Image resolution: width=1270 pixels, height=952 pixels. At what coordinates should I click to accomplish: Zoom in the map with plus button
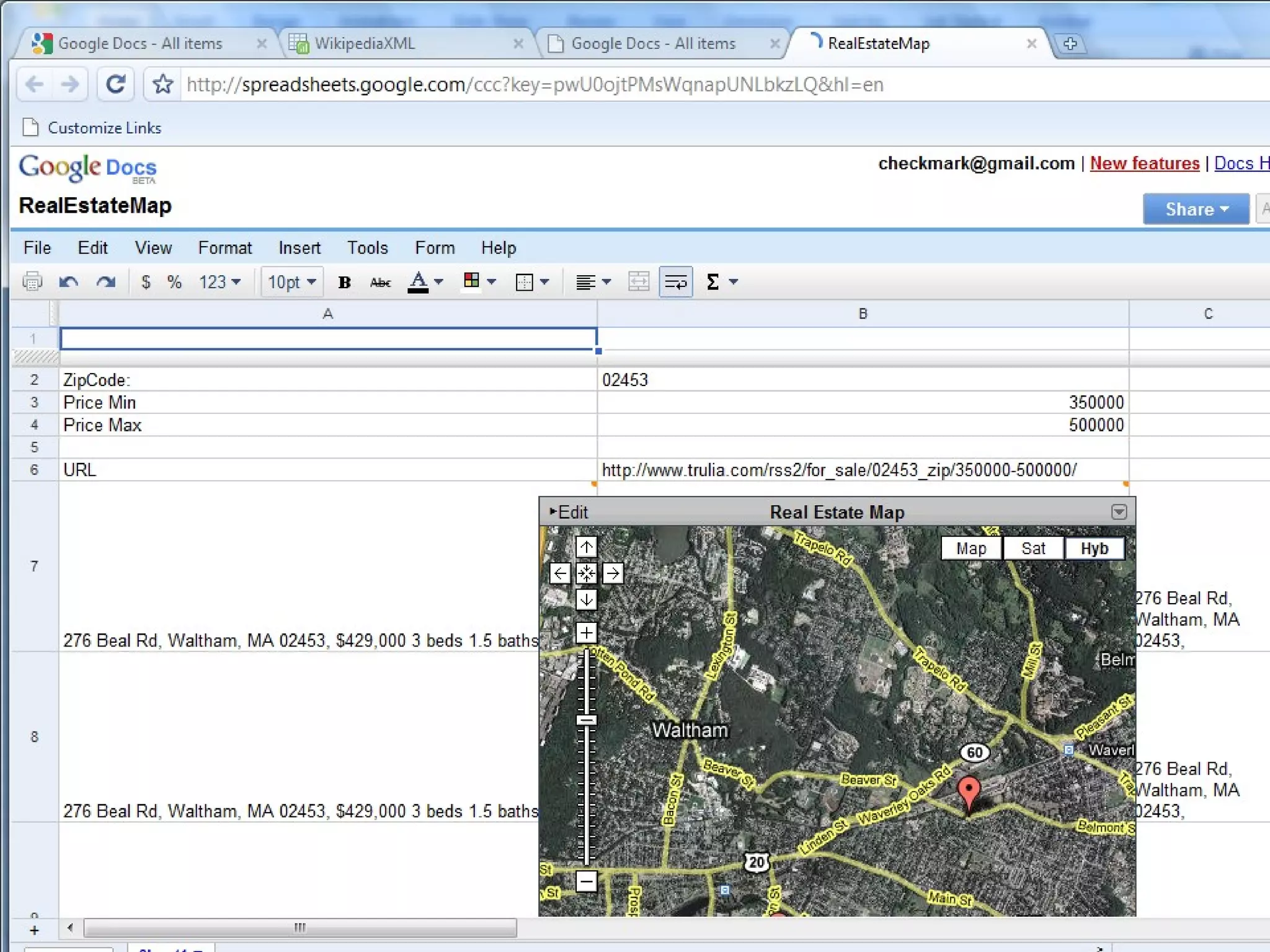[x=586, y=632]
